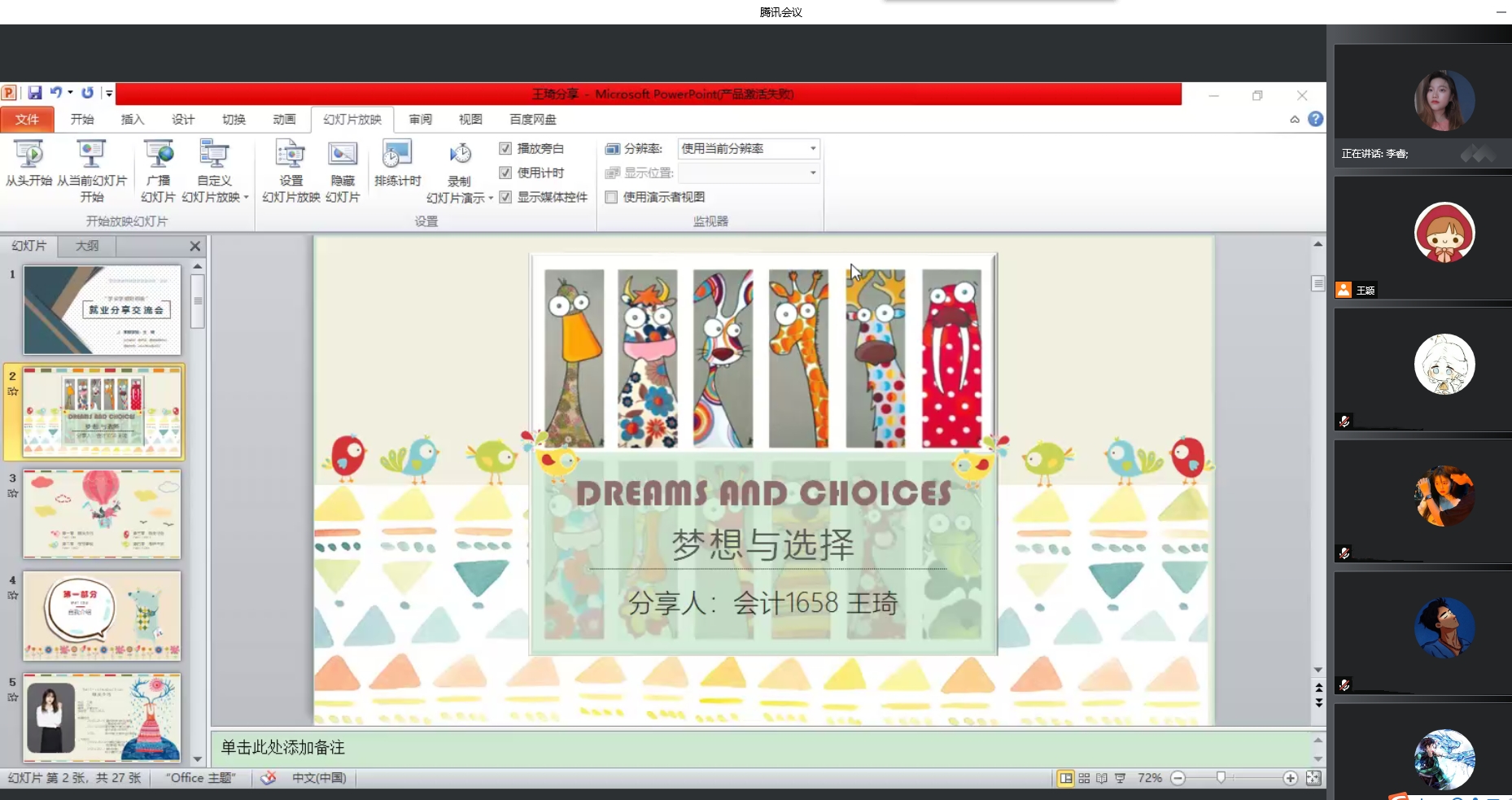Open PowerPoint Help question mark icon

point(1315,119)
